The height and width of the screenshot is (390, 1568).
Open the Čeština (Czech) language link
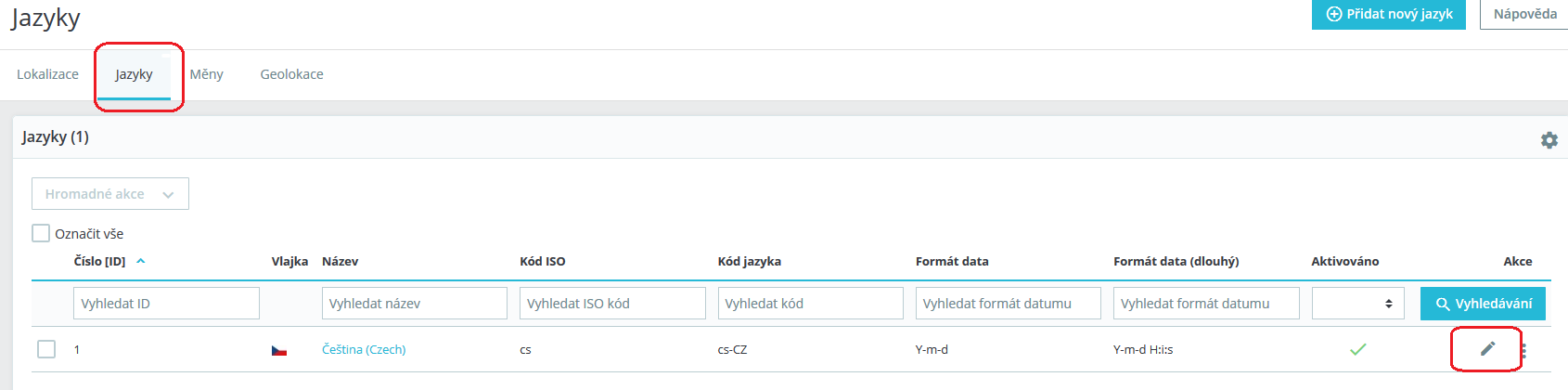point(364,349)
